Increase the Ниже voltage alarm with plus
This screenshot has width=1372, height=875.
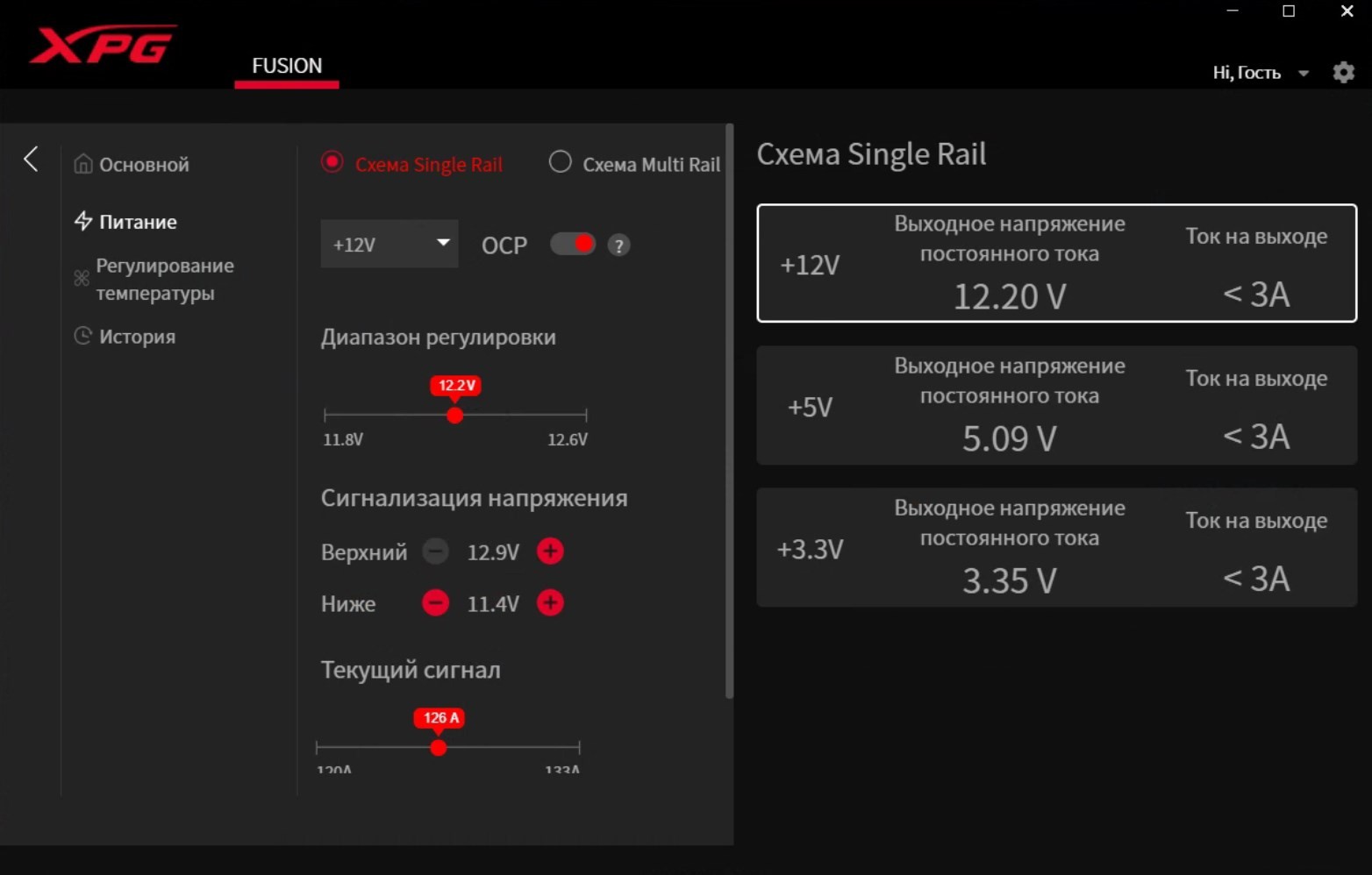click(x=550, y=603)
